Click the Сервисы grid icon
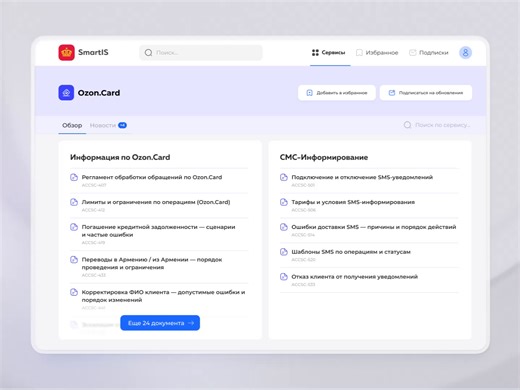This screenshot has width=520, height=390. tap(315, 53)
